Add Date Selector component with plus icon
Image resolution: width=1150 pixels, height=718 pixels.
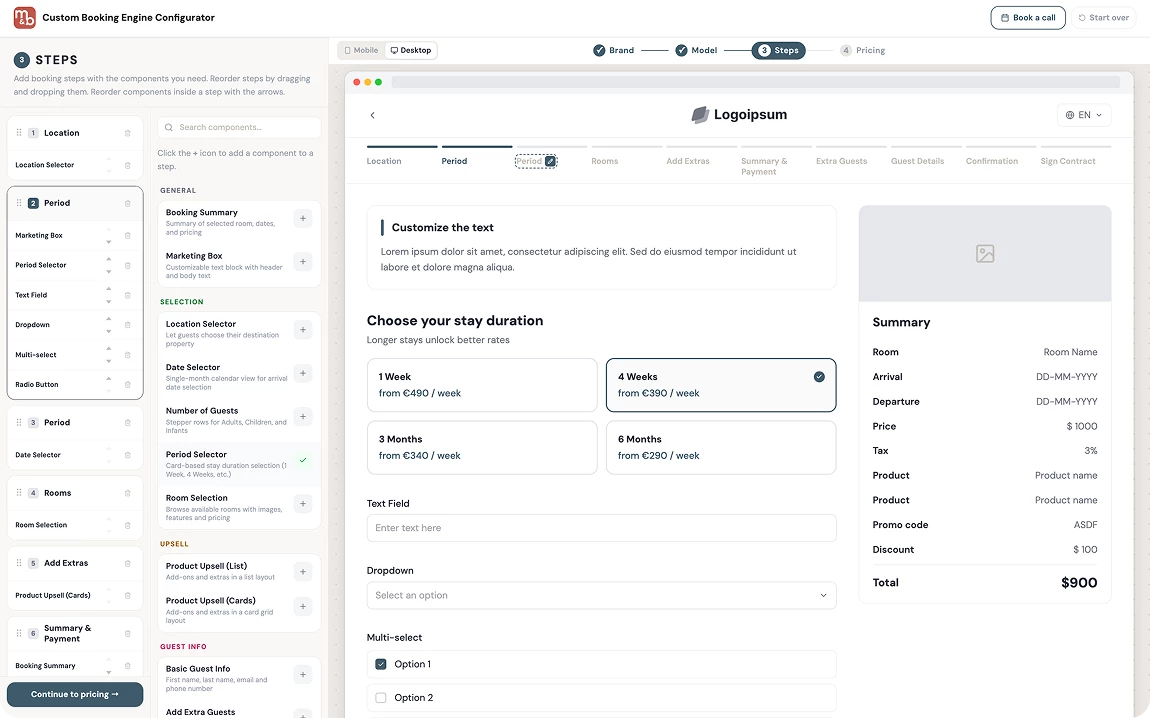[x=303, y=373]
